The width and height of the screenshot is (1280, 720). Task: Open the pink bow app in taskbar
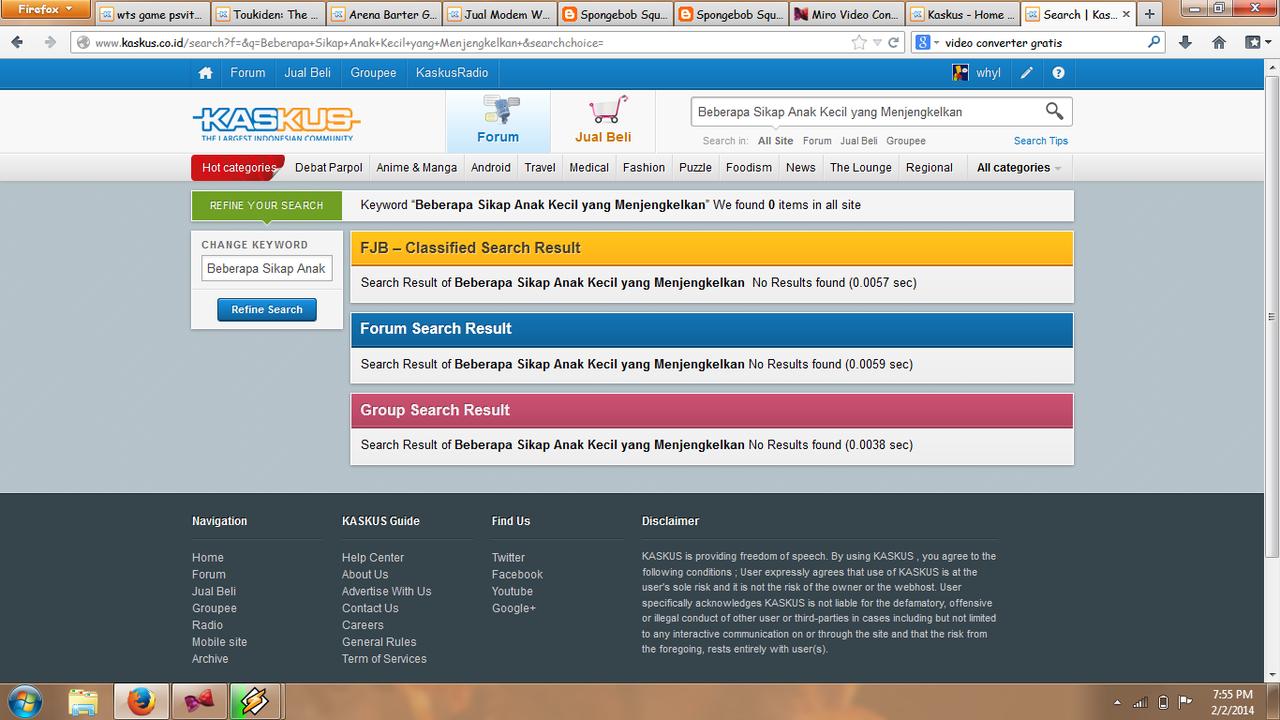click(x=199, y=702)
